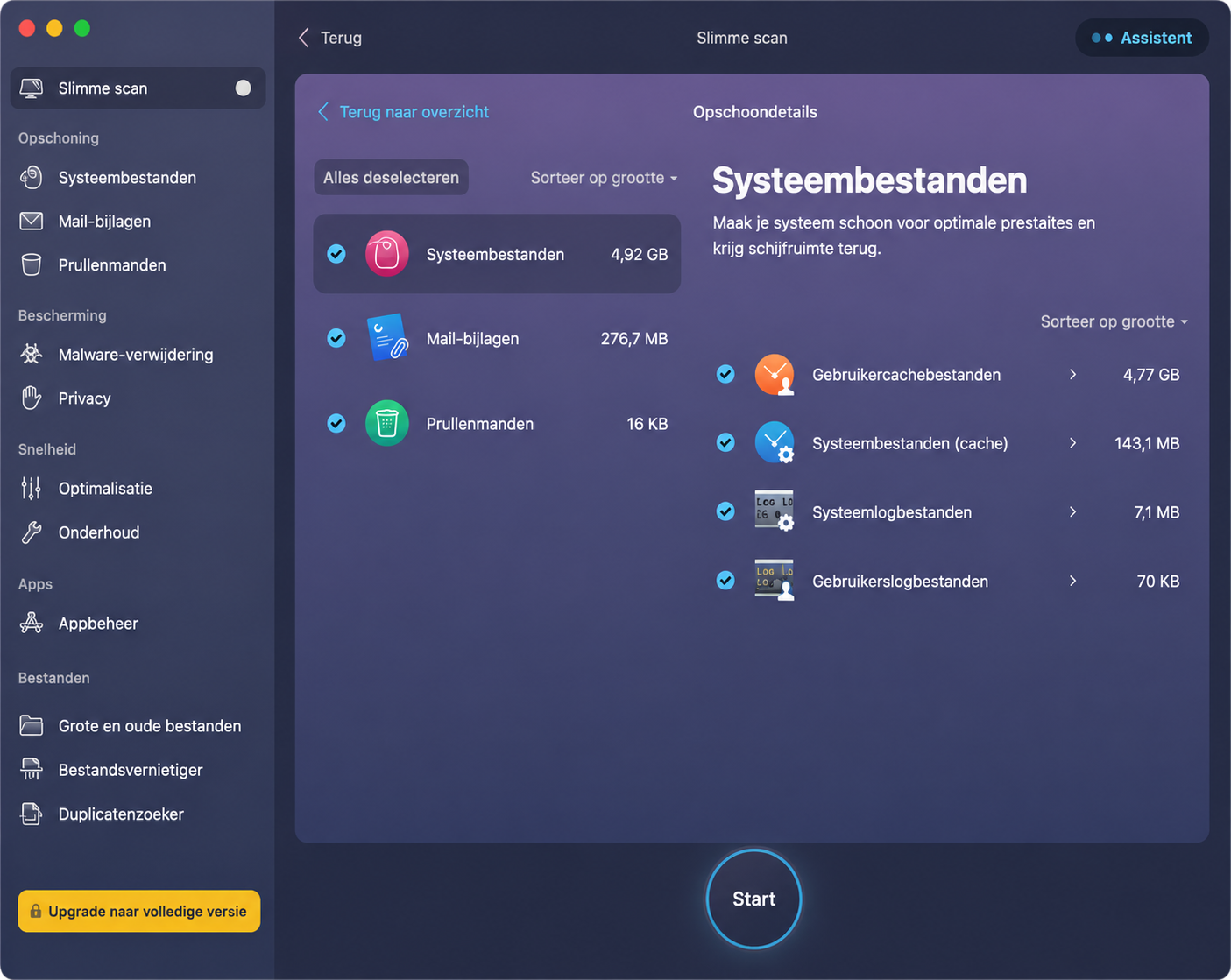Click the Slimme scan monitor icon in sidebar
This screenshot has width=1231, height=980.
(x=32, y=88)
